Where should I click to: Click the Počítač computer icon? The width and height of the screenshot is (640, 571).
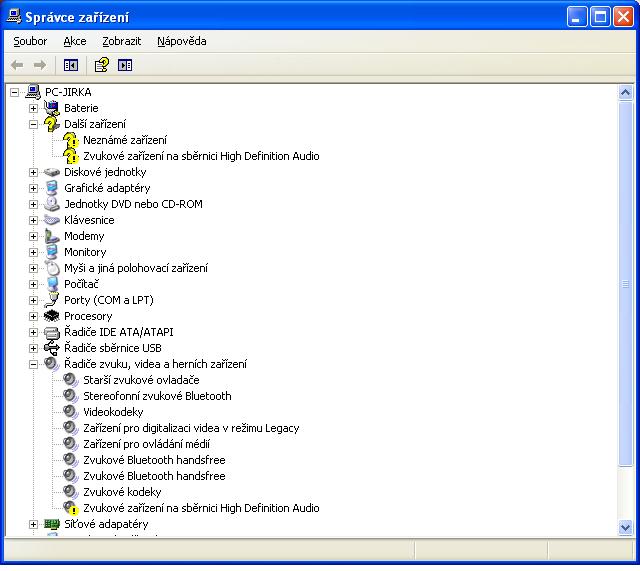[52, 284]
